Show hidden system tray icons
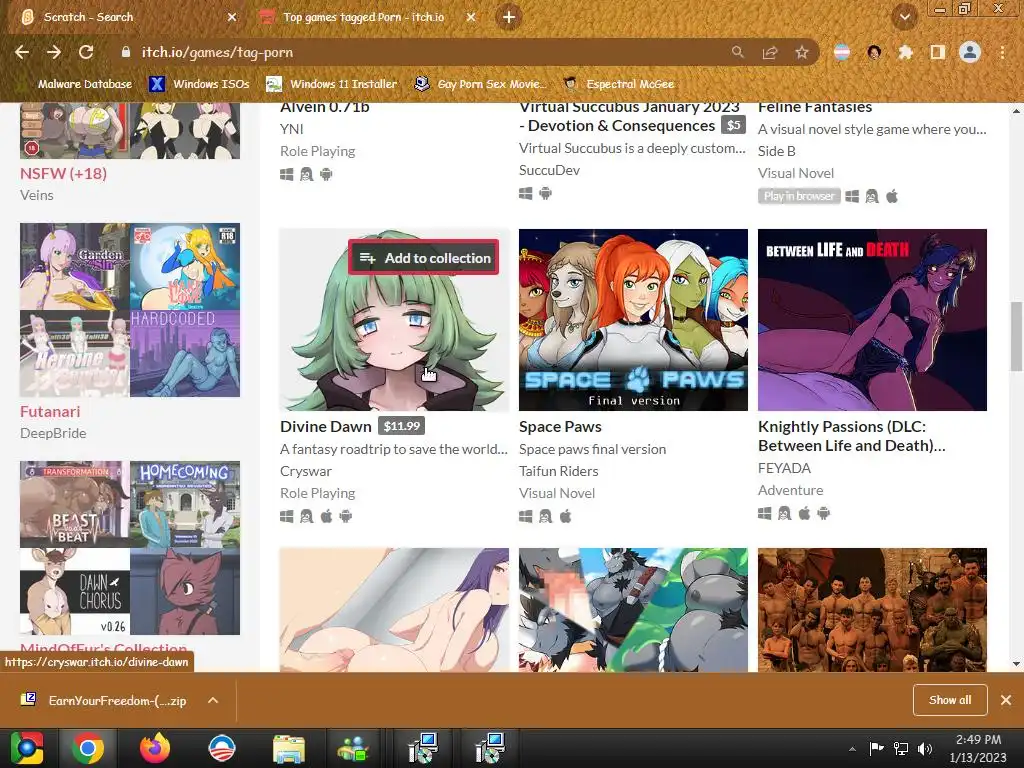Image resolution: width=1024 pixels, height=768 pixels. click(x=852, y=749)
